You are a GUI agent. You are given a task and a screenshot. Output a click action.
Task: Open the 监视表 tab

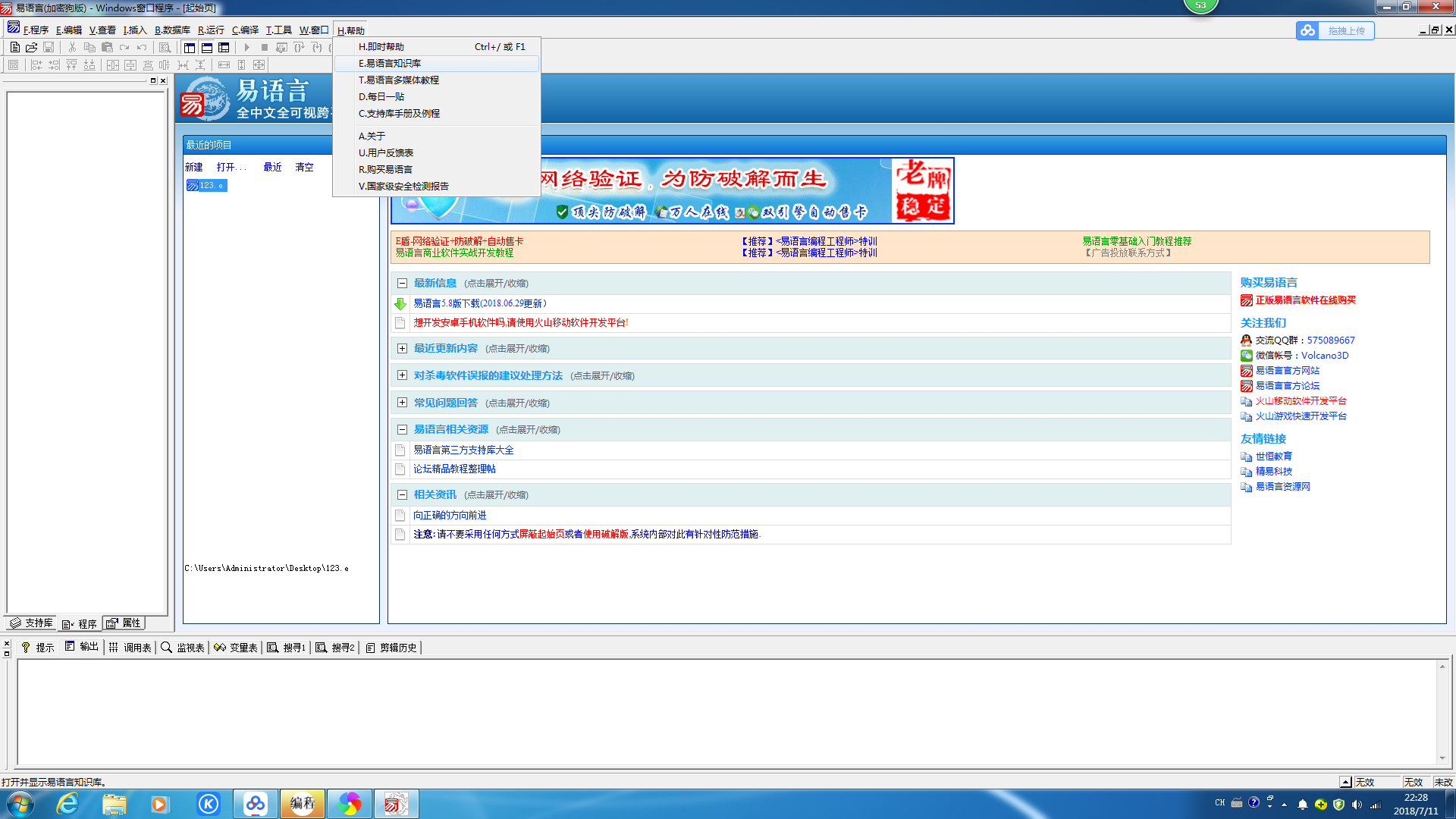[x=183, y=648]
